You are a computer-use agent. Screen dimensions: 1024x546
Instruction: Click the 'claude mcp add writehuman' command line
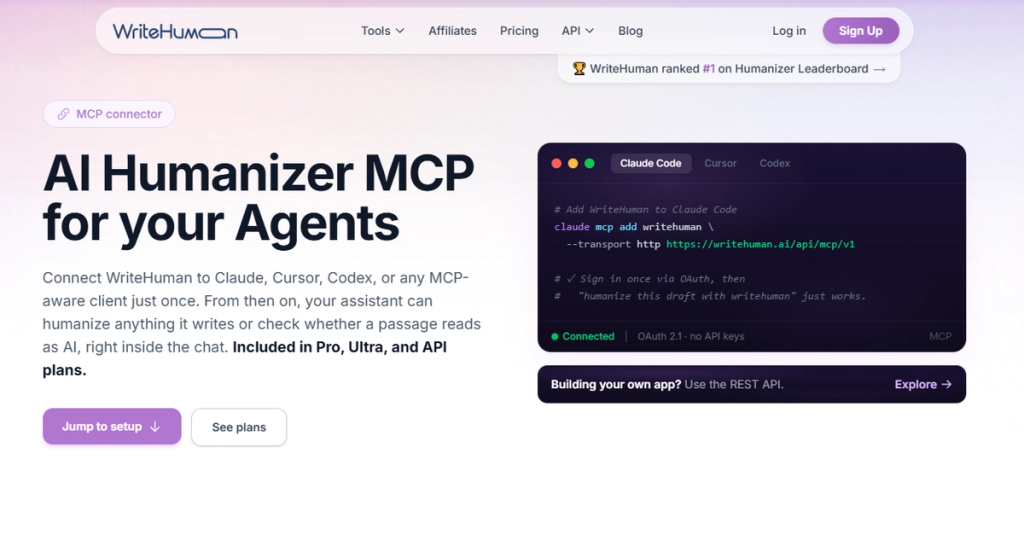tap(633, 227)
